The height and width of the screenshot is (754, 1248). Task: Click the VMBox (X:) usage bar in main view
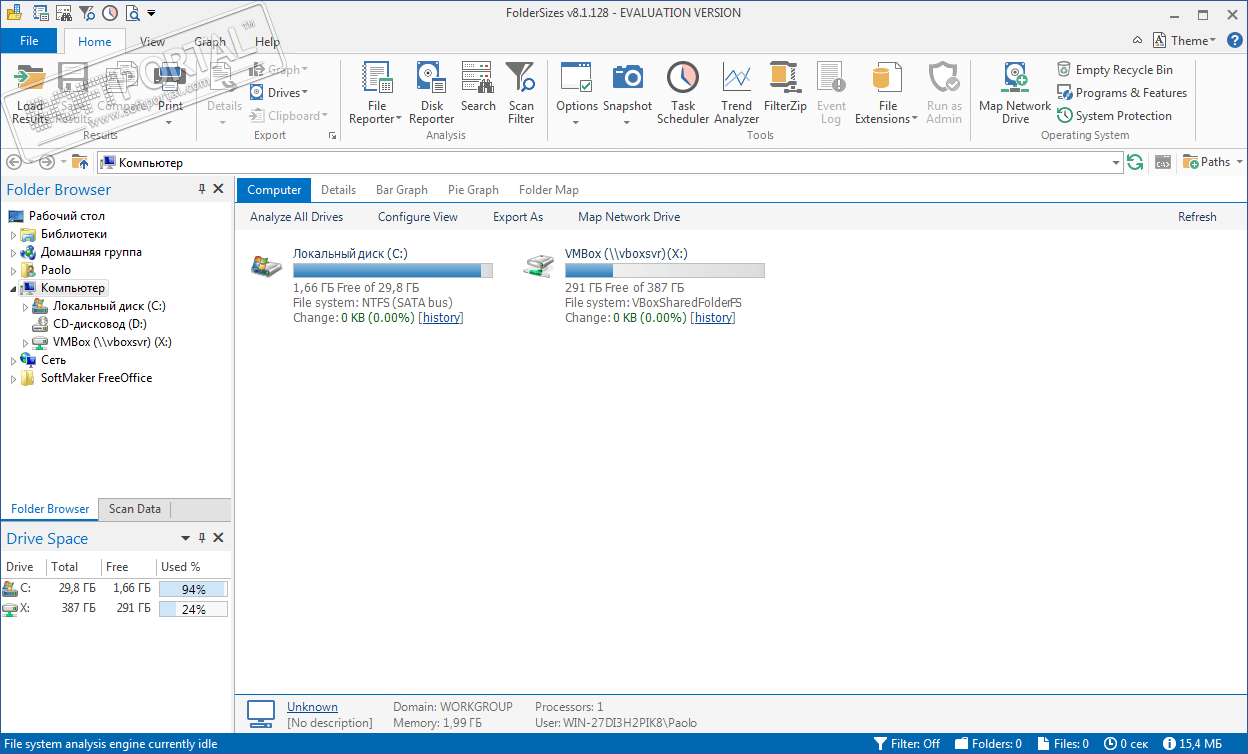click(x=665, y=270)
